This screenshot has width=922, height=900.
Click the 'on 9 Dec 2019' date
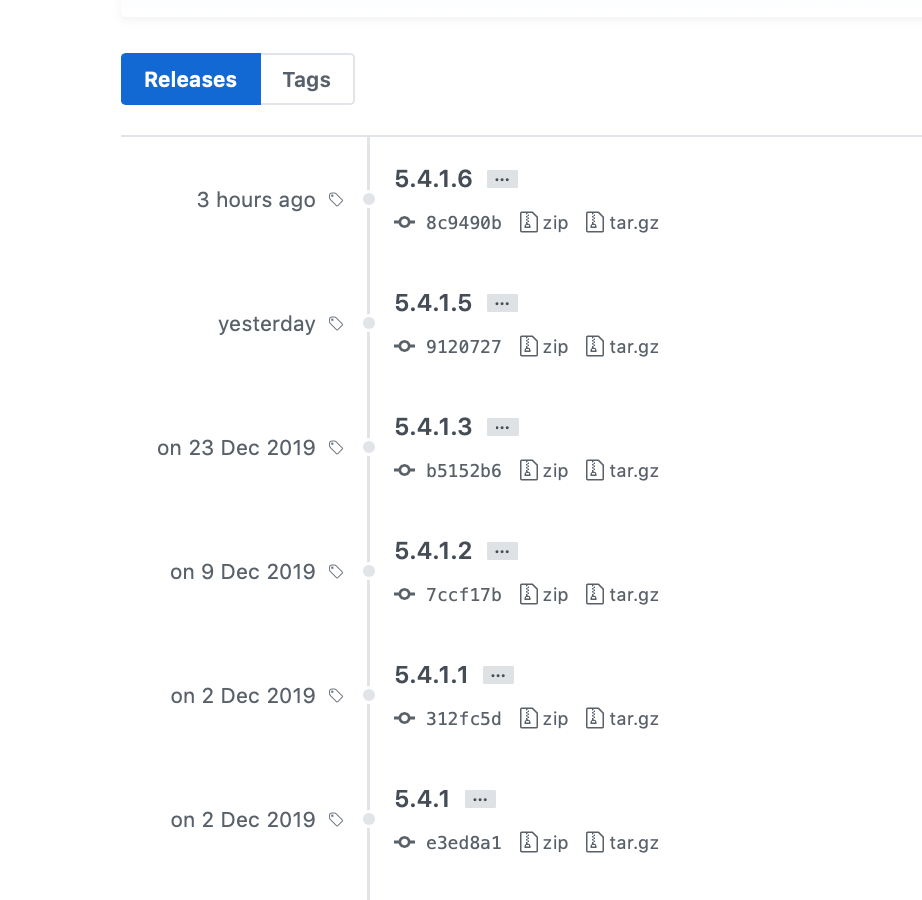point(243,572)
